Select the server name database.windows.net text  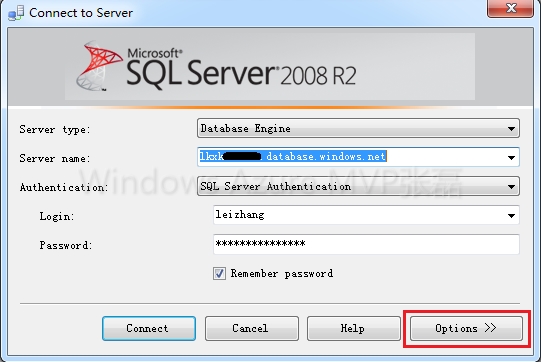tap(293, 156)
